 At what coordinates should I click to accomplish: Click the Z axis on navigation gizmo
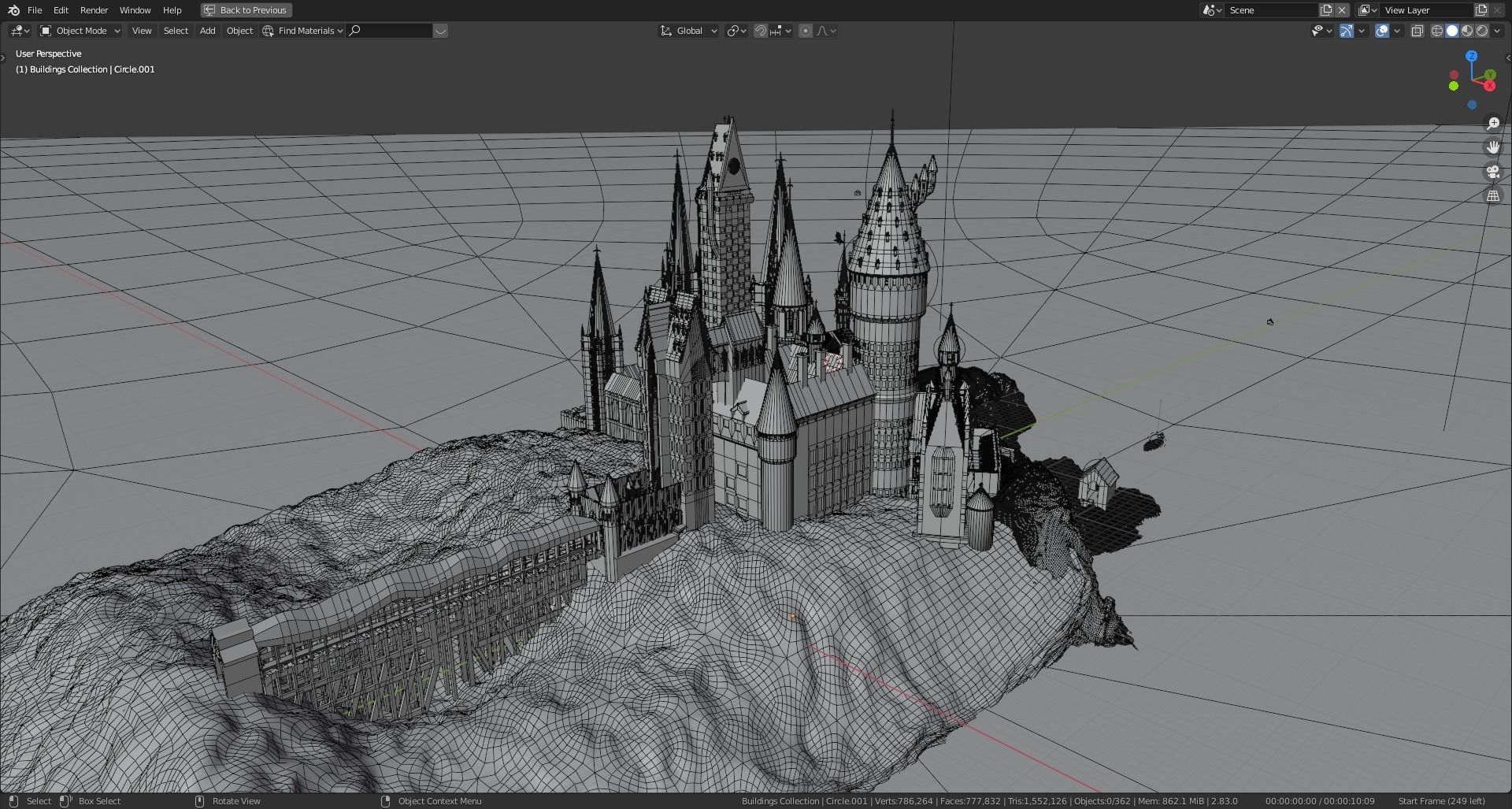(1471, 56)
